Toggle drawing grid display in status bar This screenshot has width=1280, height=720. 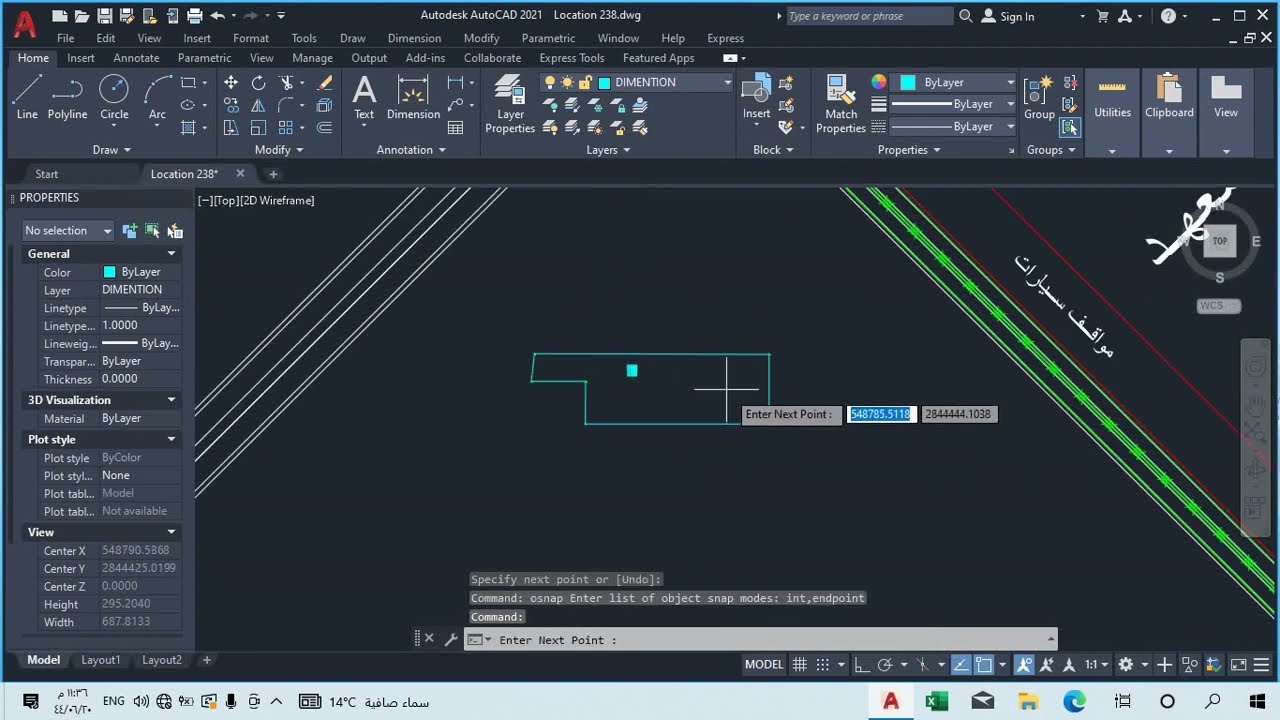[x=800, y=664]
